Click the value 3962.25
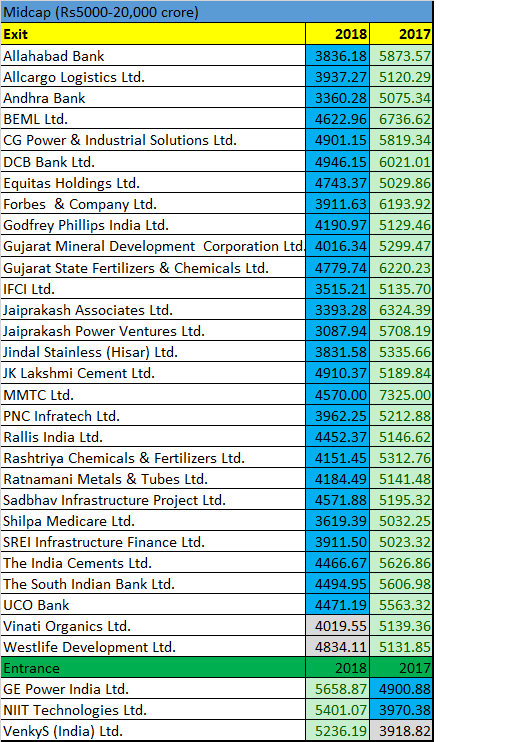 click(338, 416)
